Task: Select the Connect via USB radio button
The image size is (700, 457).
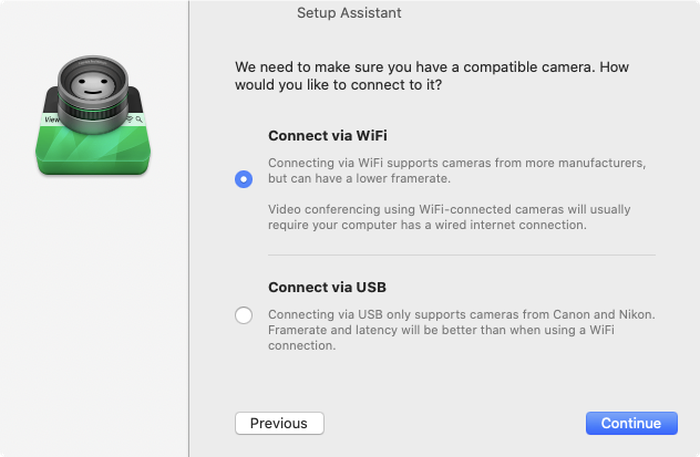Action: [244, 315]
